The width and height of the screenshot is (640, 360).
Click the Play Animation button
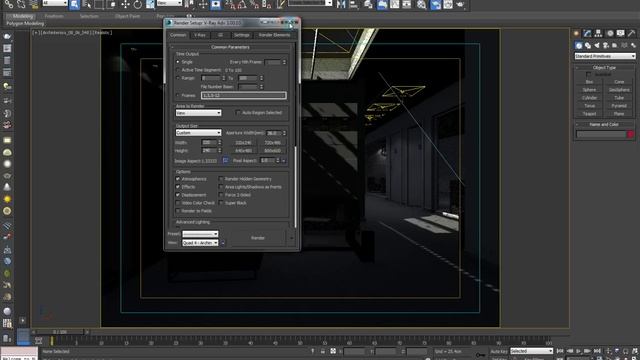point(578,351)
